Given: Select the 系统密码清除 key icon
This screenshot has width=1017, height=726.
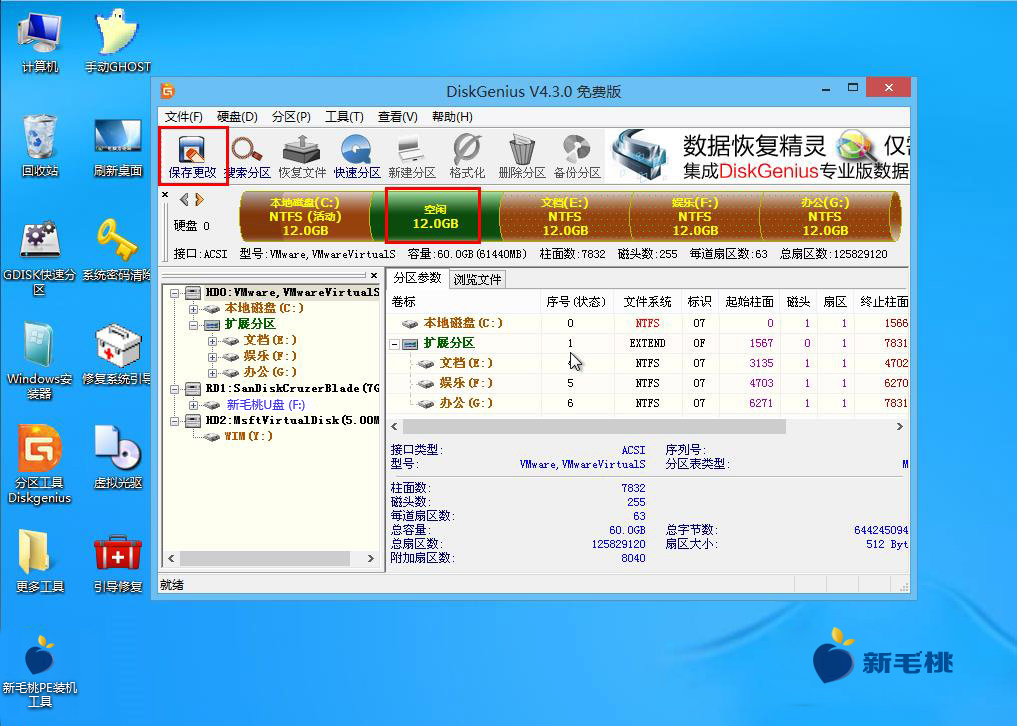Looking at the screenshot, I should [117, 250].
